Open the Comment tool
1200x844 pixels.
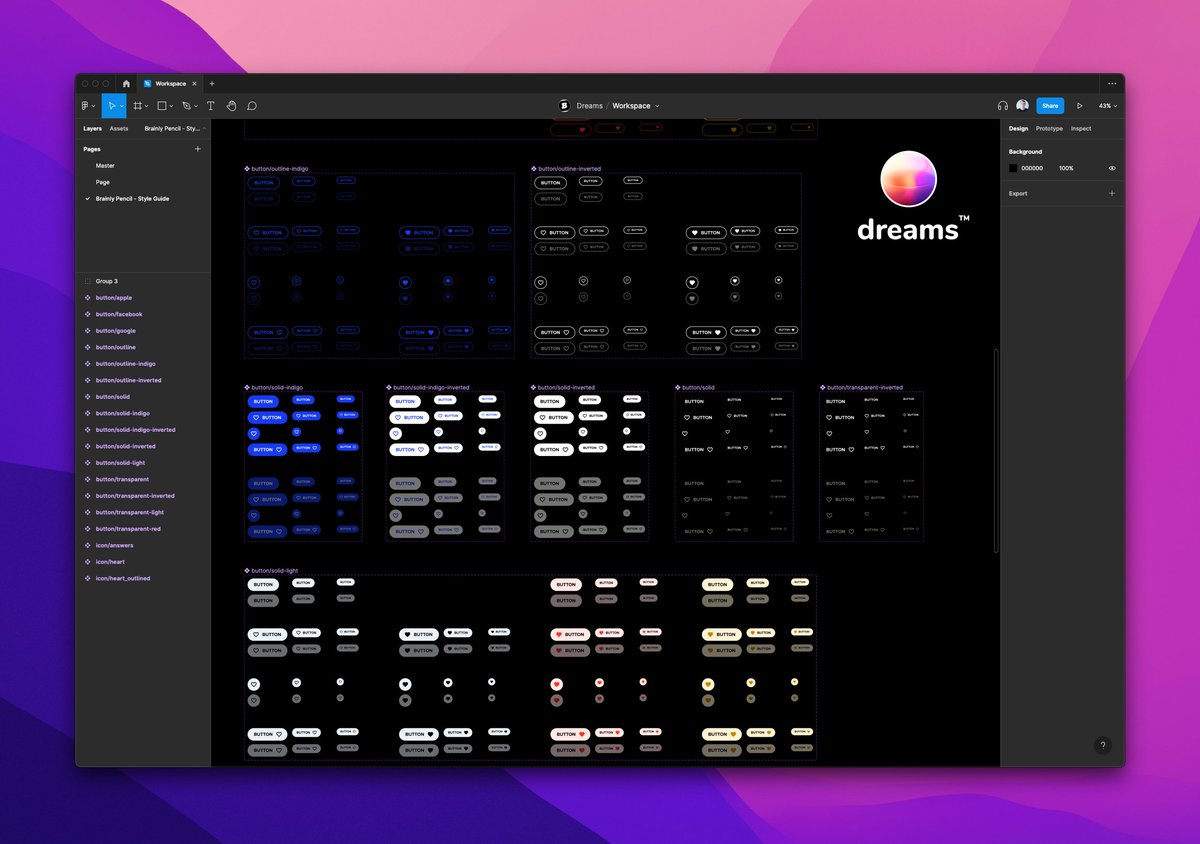253,105
